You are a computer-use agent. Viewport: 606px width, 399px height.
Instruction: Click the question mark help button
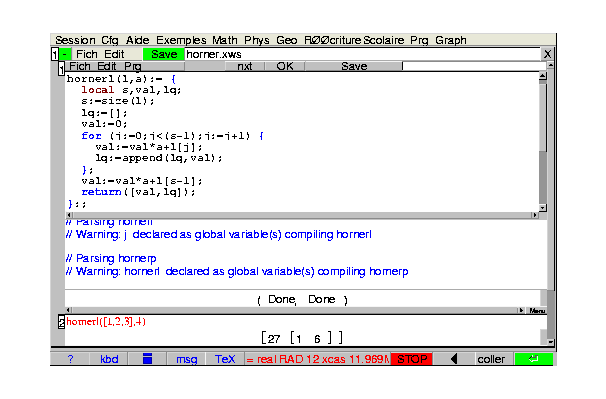70,359
